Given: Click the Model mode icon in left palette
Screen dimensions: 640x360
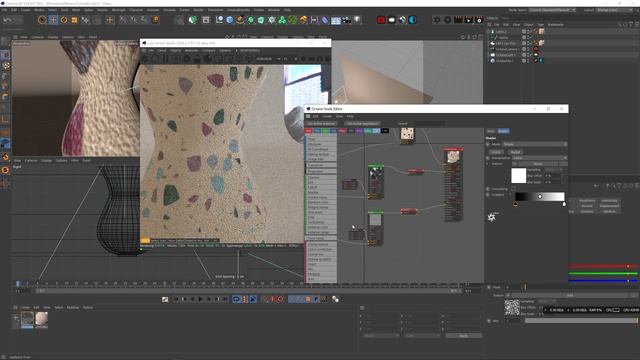Looking at the screenshot, I should [5, 55].
